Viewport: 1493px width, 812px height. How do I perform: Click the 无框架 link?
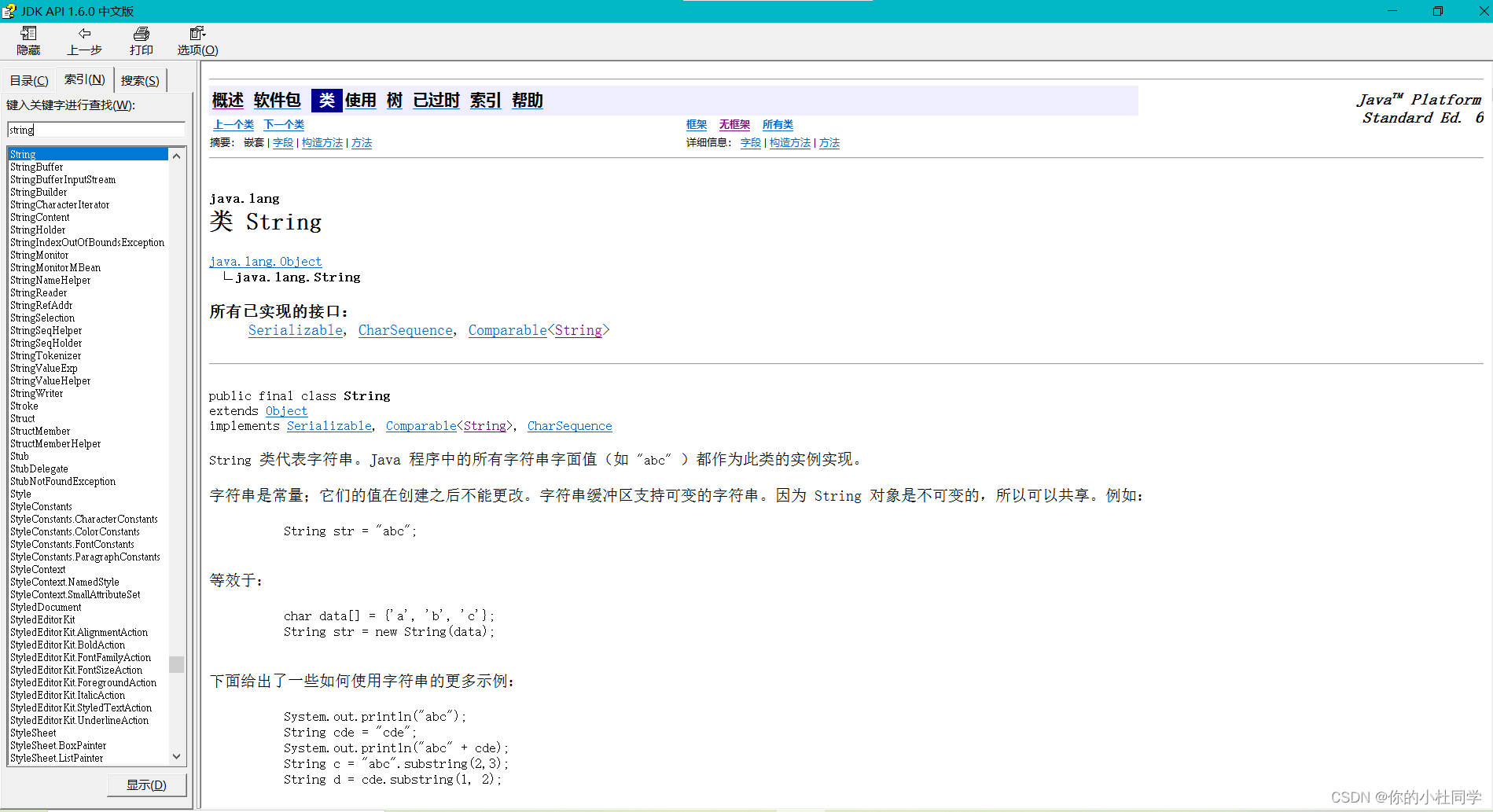(734, 124)
